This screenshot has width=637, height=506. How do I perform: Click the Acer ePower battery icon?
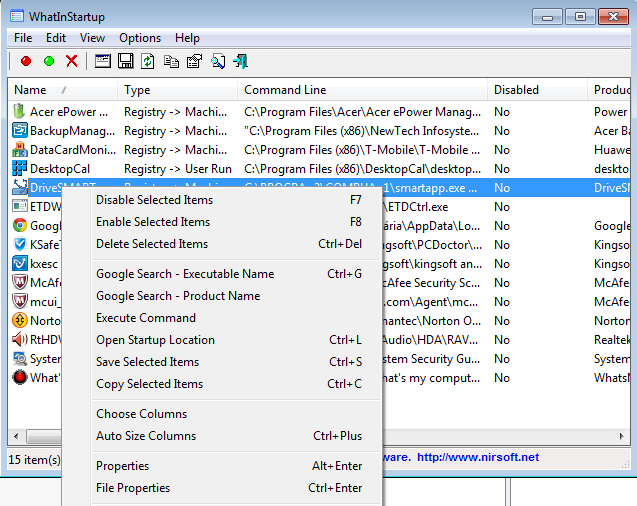(x=19, y=112)
